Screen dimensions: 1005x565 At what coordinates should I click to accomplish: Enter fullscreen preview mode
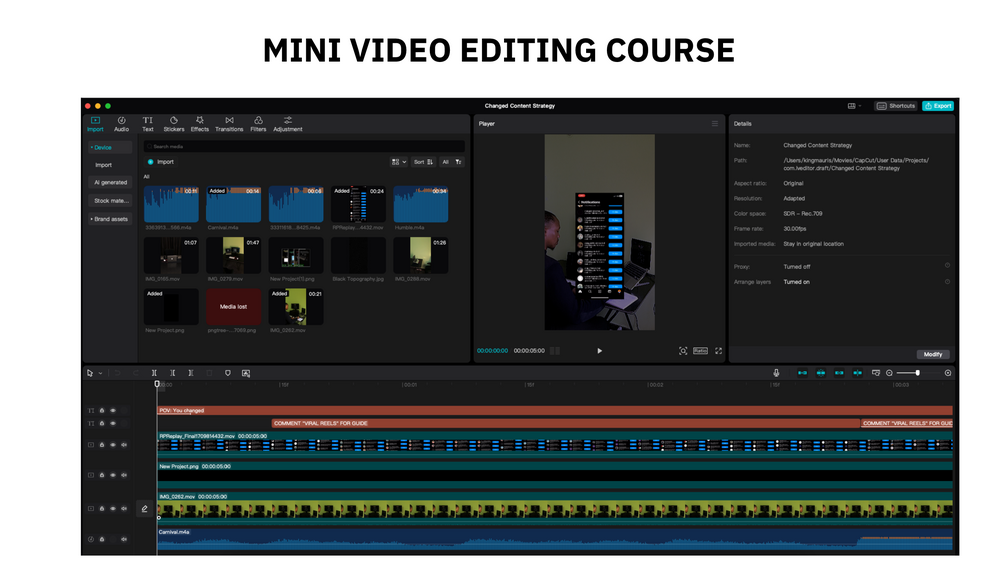coord(718,351)
